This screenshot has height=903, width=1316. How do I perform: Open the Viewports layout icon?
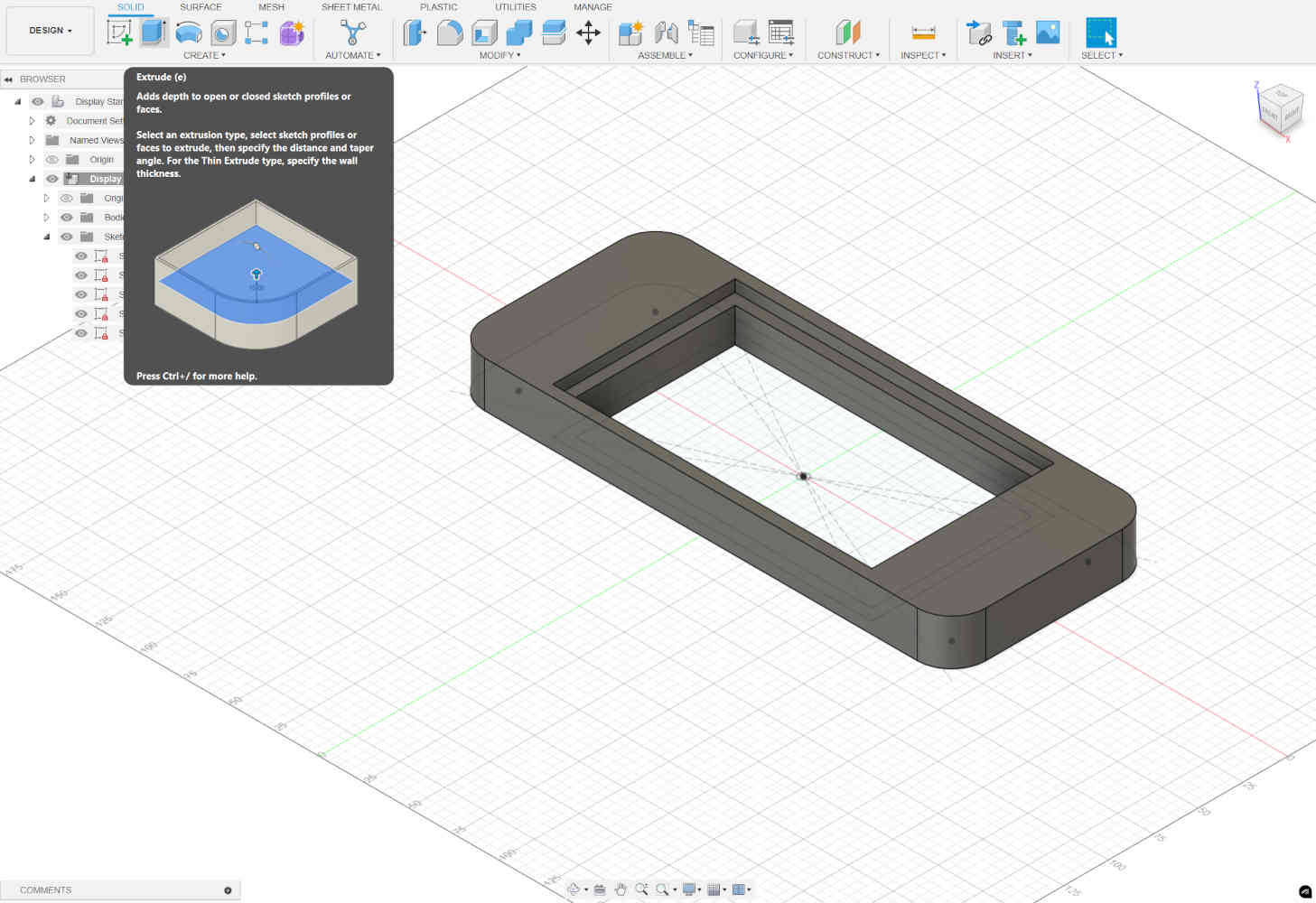739,889
